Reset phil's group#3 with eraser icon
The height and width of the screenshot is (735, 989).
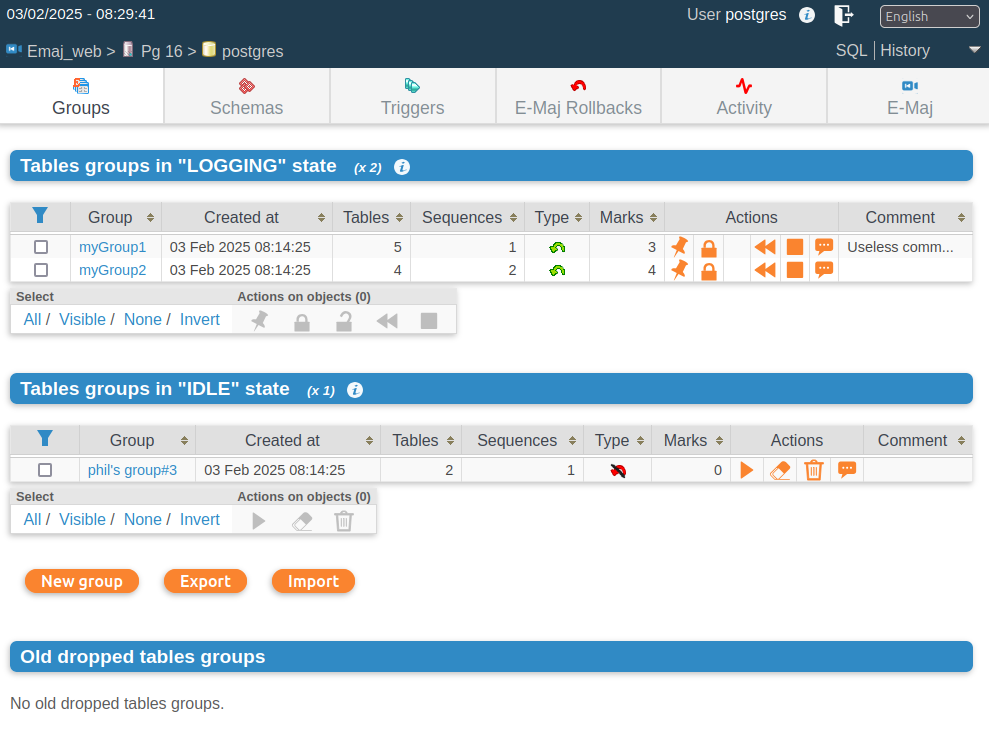point(780,470)
